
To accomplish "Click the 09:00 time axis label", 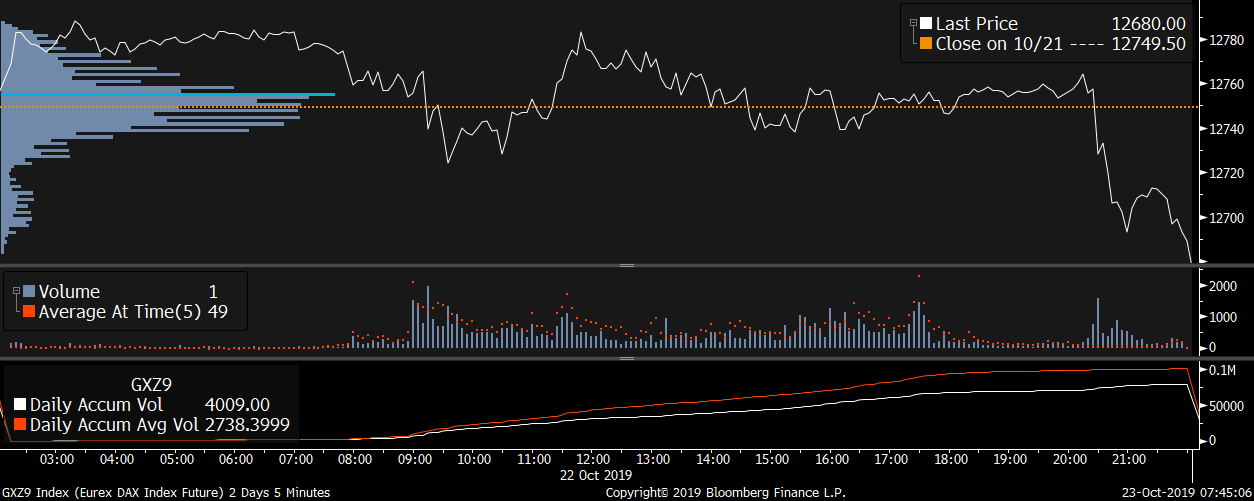I will (414, 460).
